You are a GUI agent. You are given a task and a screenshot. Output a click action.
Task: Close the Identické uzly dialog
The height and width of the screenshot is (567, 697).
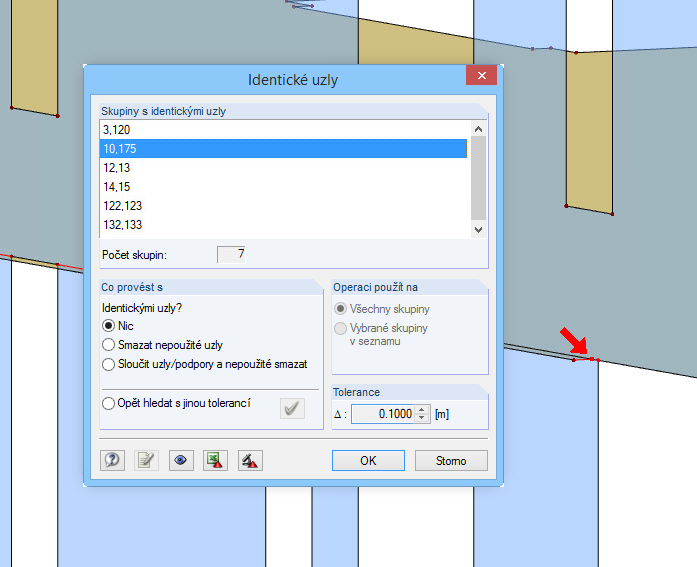pyautogui.click(x=481, y=75)
